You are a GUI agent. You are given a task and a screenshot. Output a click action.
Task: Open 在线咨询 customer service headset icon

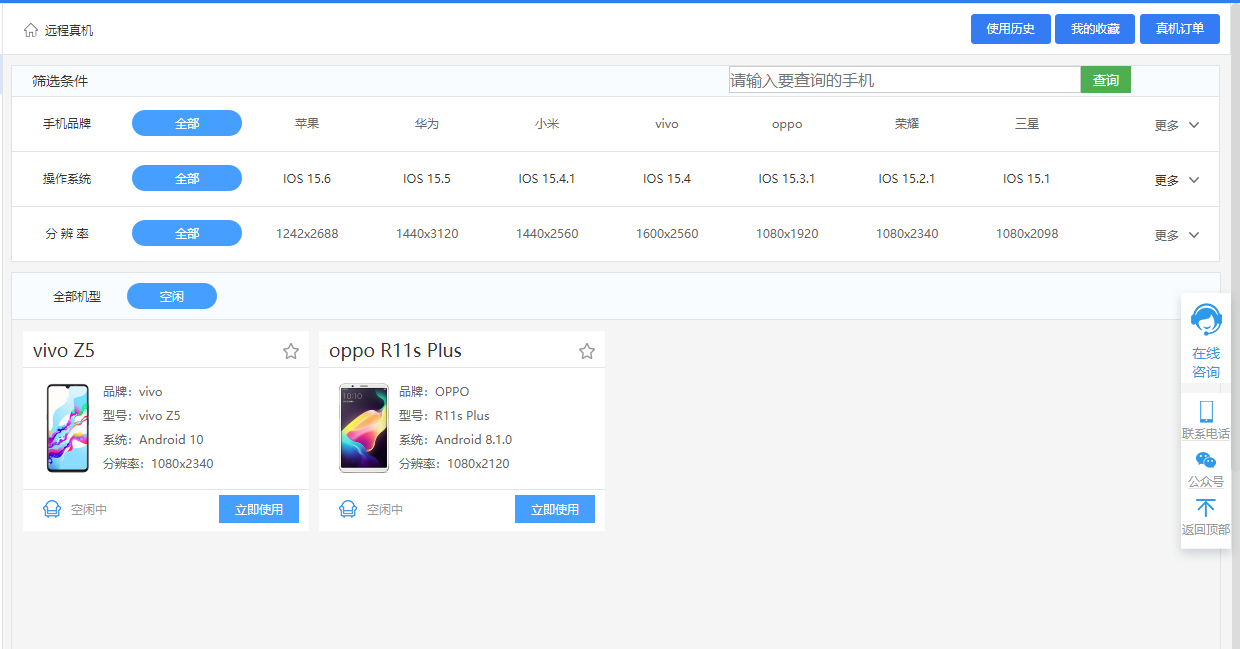[x=1206, y=320]
